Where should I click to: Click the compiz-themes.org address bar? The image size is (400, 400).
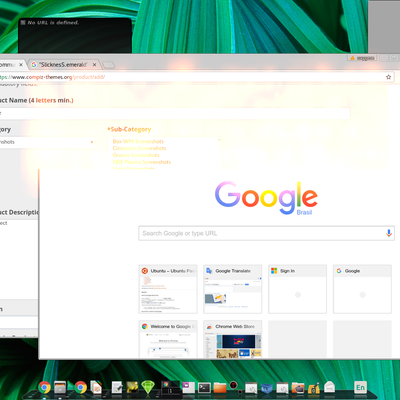point(197,77)
